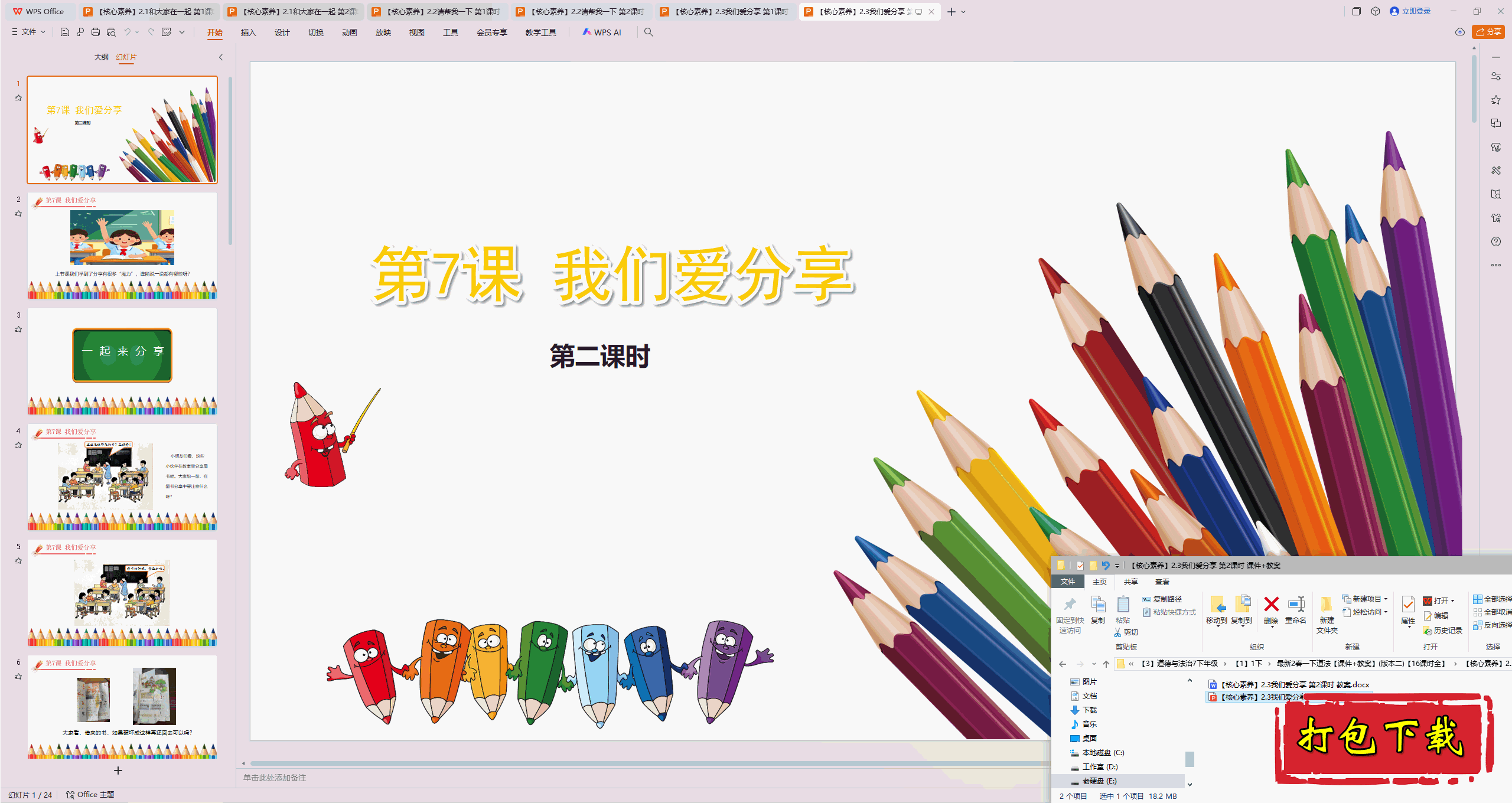Toggle the star marker beside slide 6
Screen dimensions: 1512x803
pyautogui.click(x=18, y=677)
